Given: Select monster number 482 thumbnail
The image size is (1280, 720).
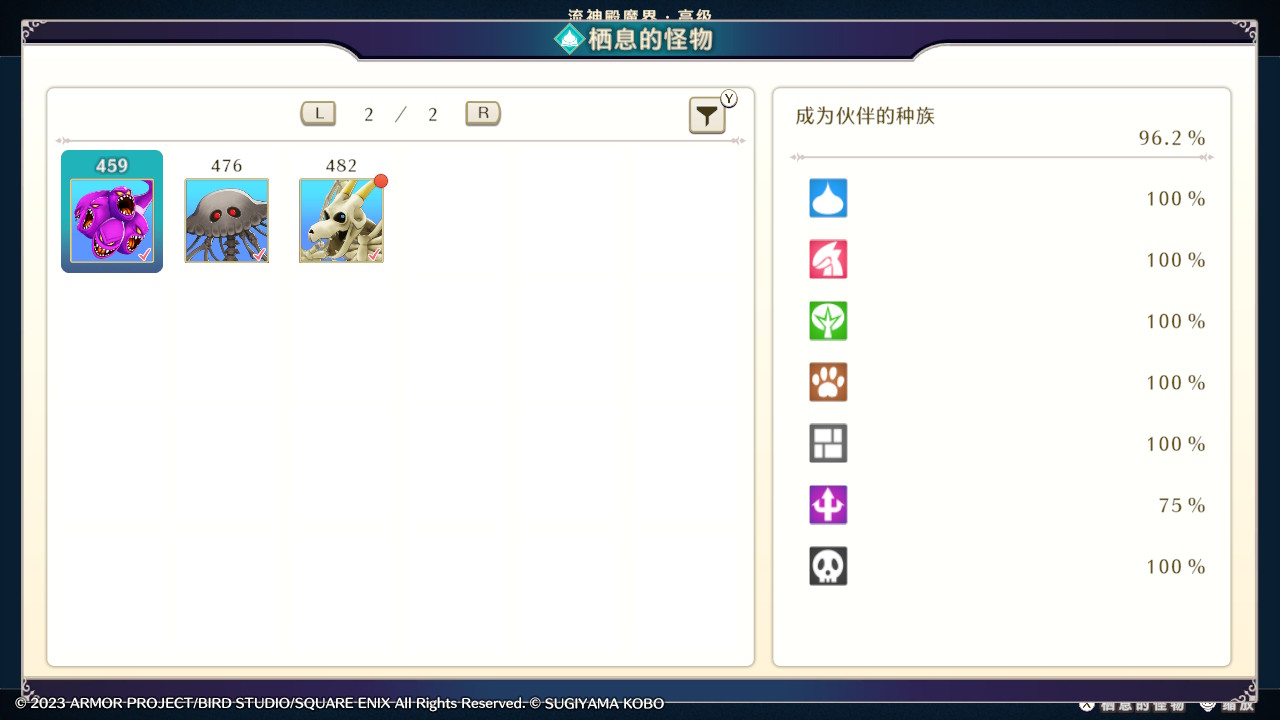Looking at the screenshot, I should point(341,220).
